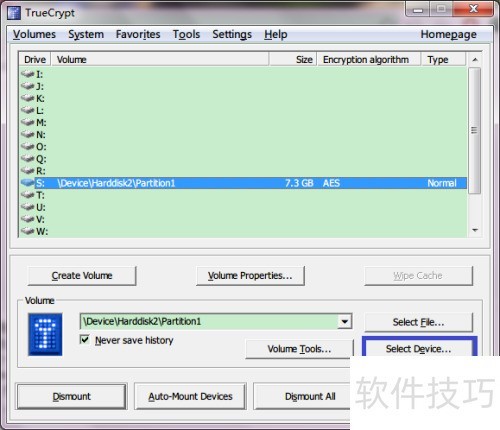This screenshot has height=430, width=500.
Task: Click the drive list scrollbar thumb
Action: pyautogui.click(x=474, y=130)
